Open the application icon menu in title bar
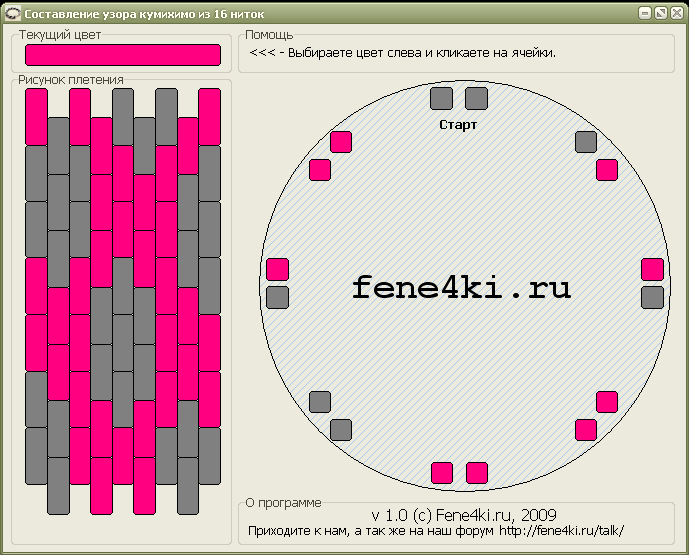Image resolution: width=689 pixels, height=555 pixels. [11, 13]
